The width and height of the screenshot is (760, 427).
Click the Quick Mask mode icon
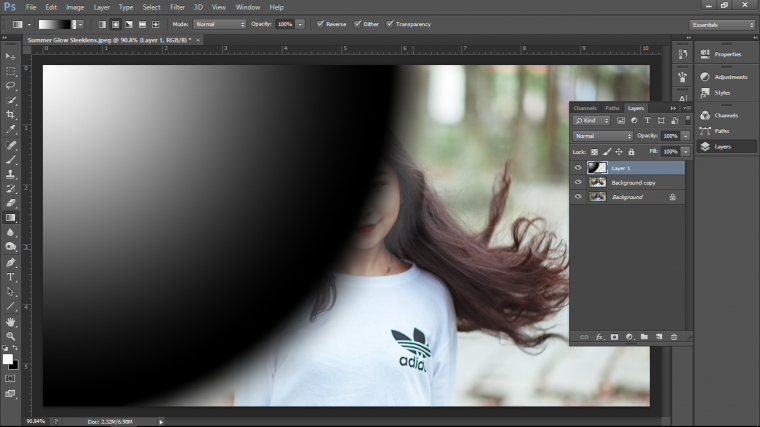[10, 379]
